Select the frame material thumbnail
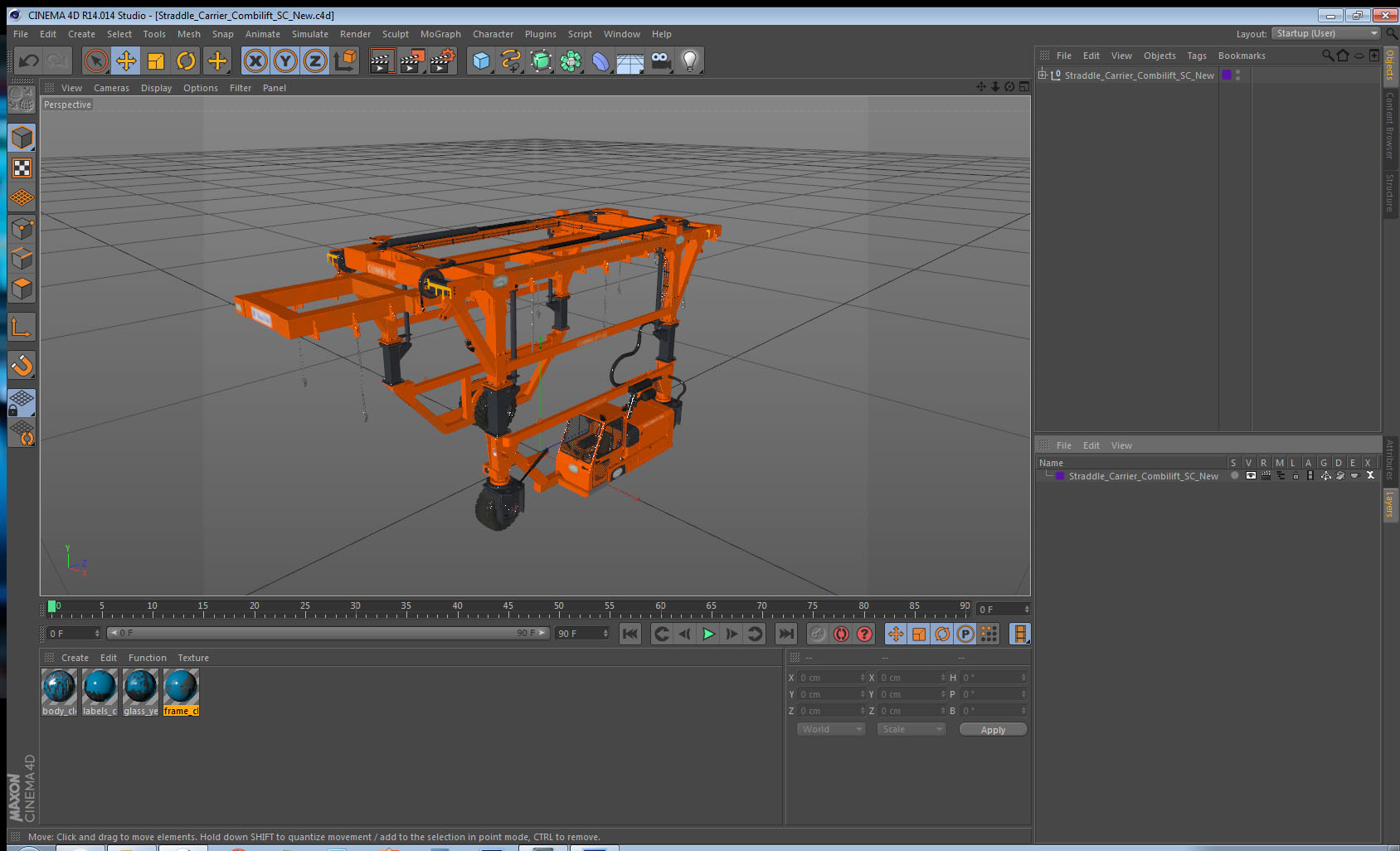The image size is (1400, 851). point(181,693)
